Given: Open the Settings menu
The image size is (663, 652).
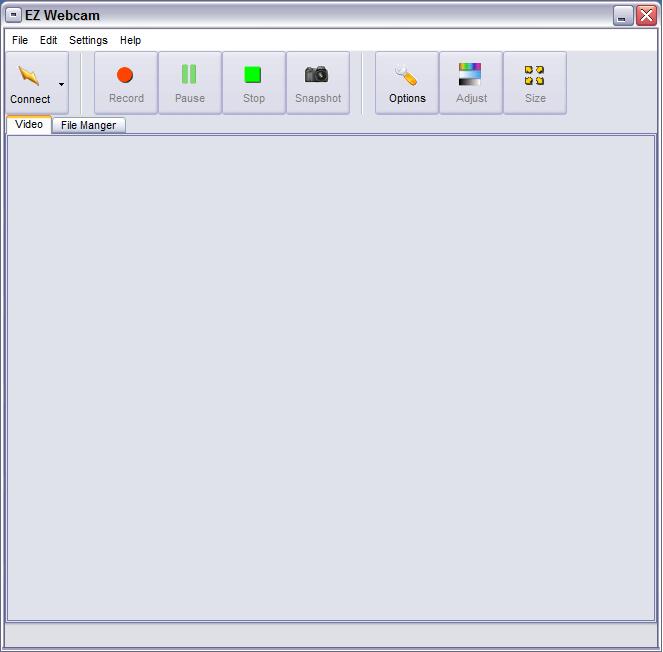Looking at the screenshot, I should point(88,40).
